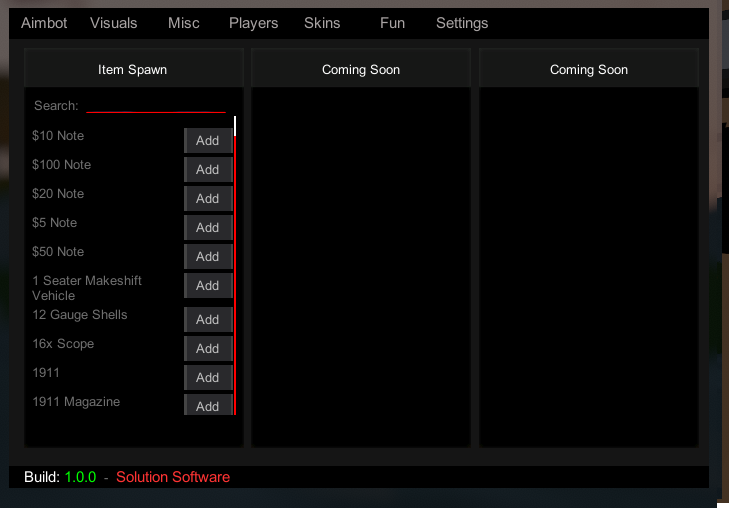
Task: Add the $100 Note item
Action: coord(208,170)
